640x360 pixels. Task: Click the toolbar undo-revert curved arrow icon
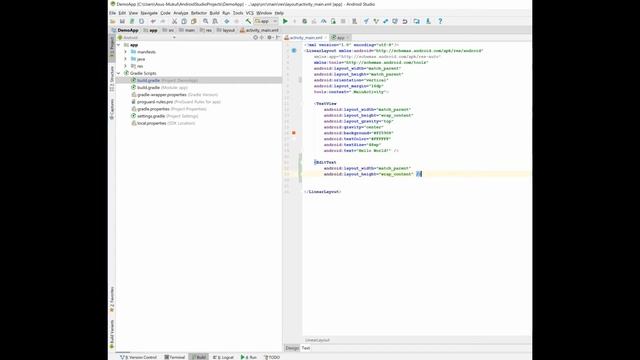pyautogui.click(x=405, y=21)
